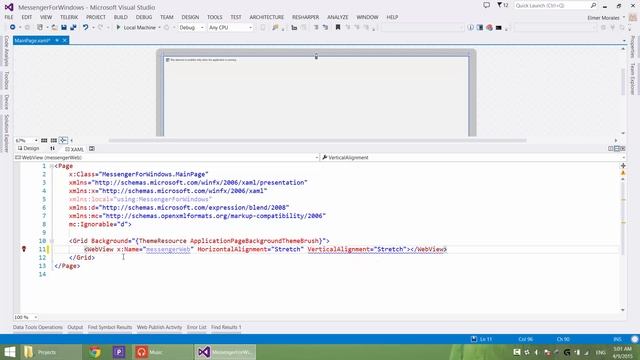Click the circled info toolbar icon
The height and width of the screenshot is (360, 640).
coord(471,28)
